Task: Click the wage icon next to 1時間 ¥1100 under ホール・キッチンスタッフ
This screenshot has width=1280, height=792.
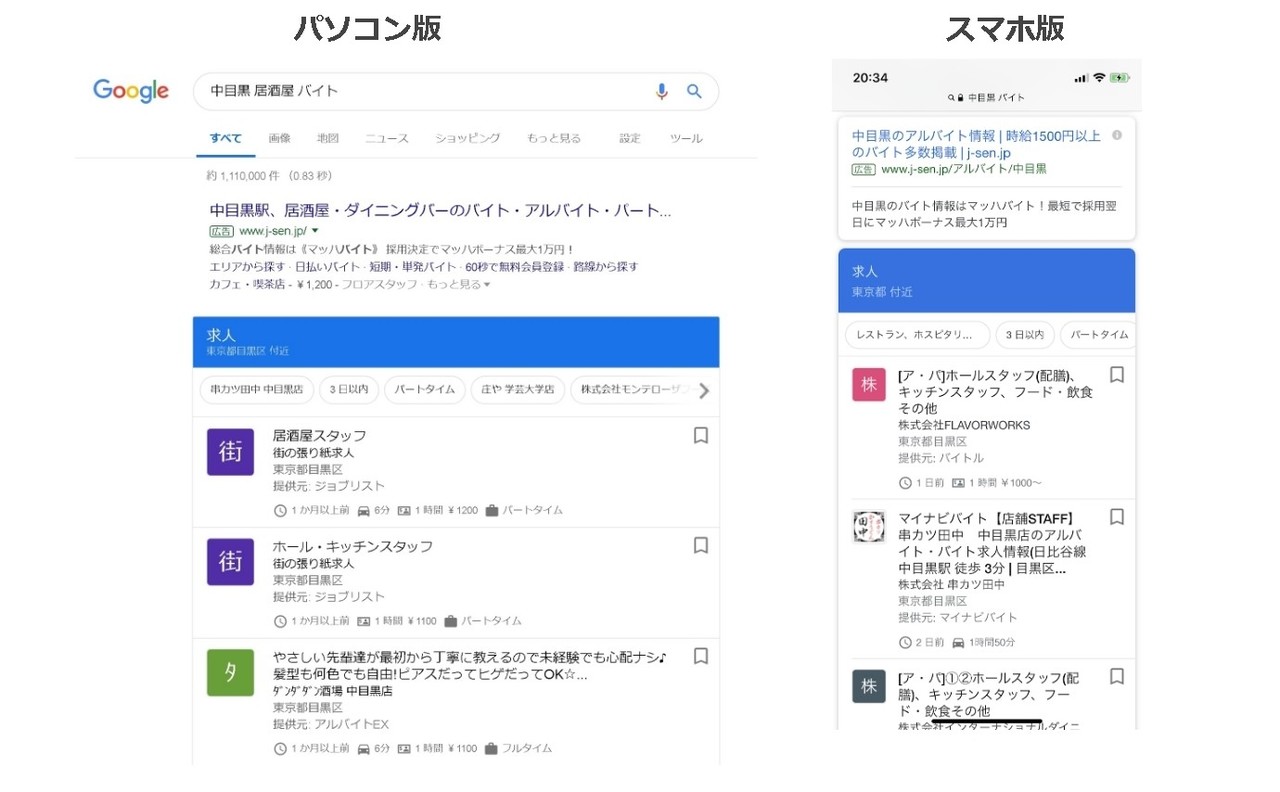Action: coord(364,621)
